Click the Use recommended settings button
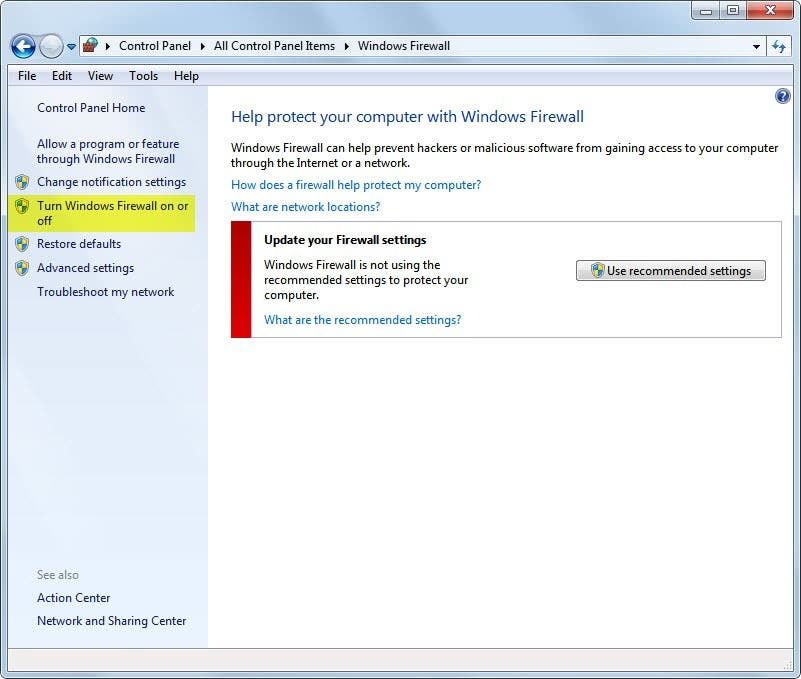The image size is (801, 679). pos(671,271)
